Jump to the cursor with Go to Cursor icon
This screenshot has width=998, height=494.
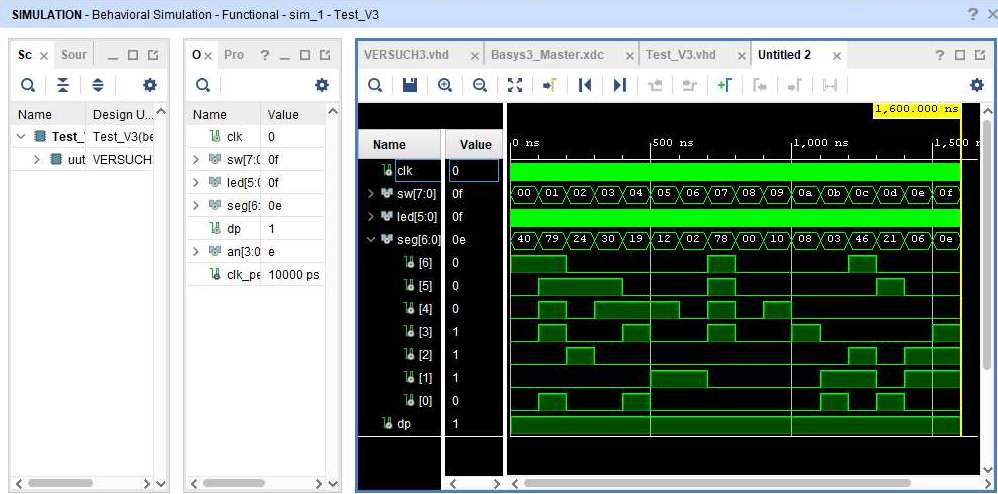(549, 85)
